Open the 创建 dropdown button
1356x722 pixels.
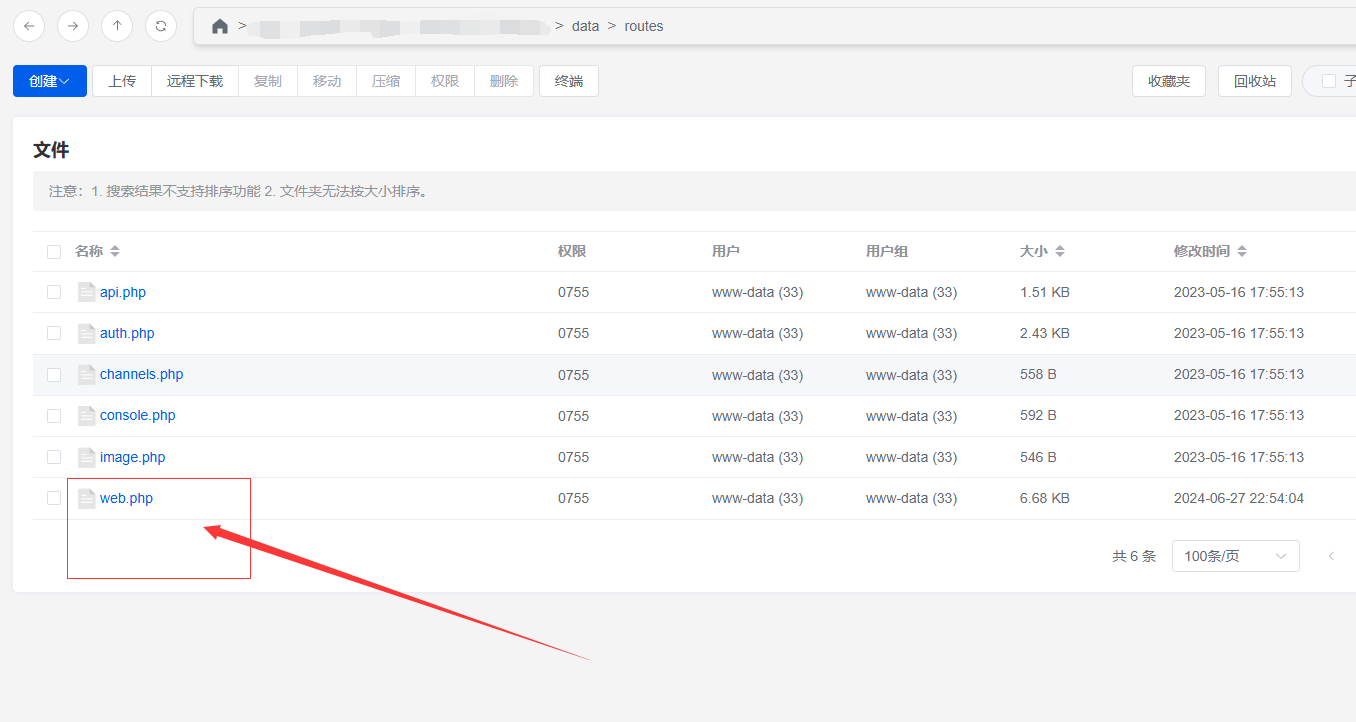[50, 81]
